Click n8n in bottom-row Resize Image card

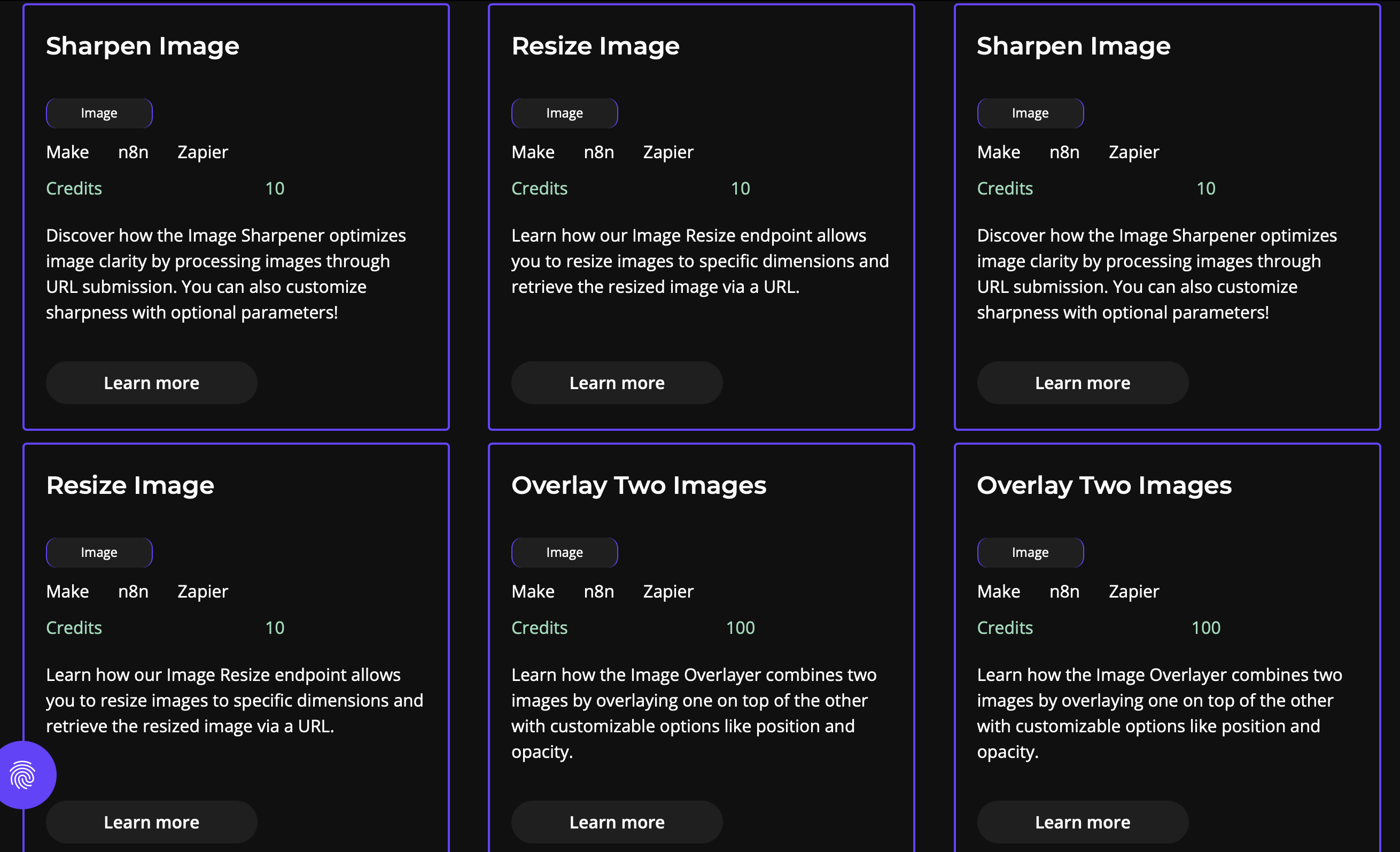[x=133, y=592]
